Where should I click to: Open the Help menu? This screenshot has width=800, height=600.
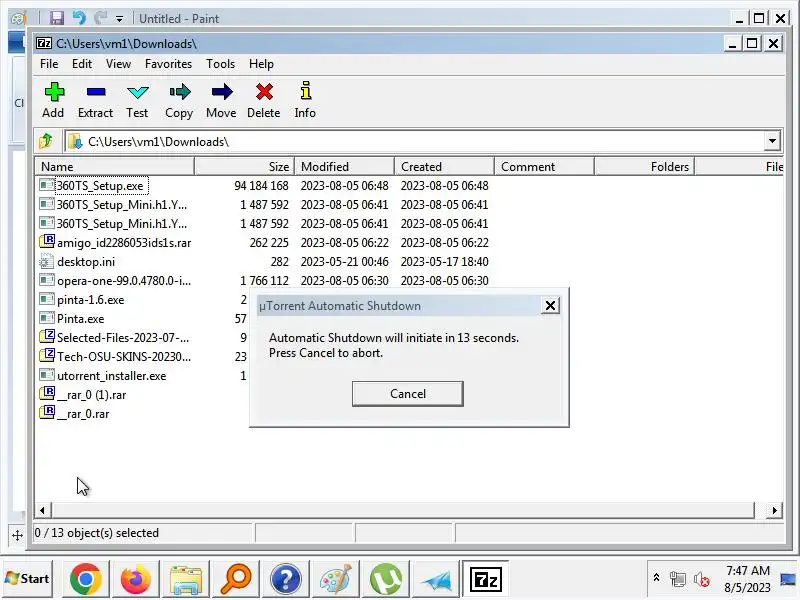(261, 64)
